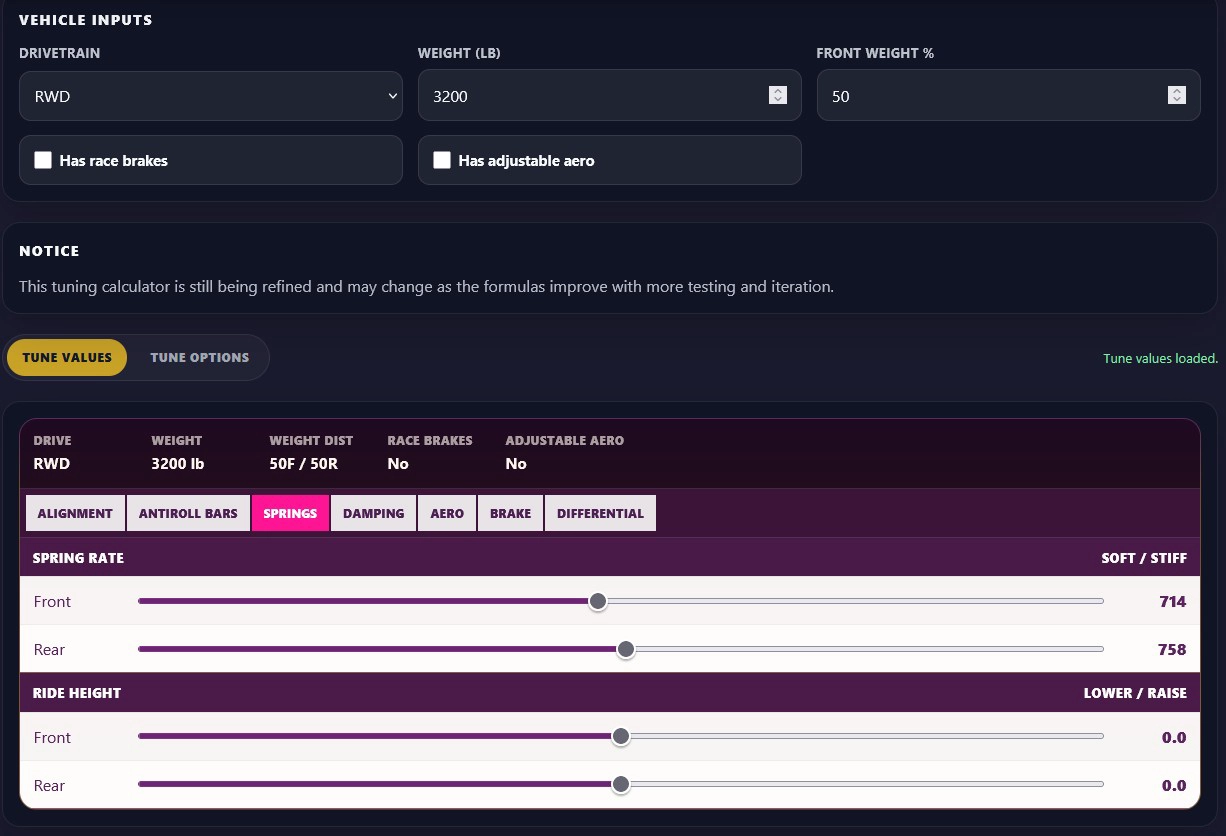Image resolution: width=1226 pixels, height=836 pixels.
Task: Click the Front spring rate slider handle
Action: coord(598,601)
